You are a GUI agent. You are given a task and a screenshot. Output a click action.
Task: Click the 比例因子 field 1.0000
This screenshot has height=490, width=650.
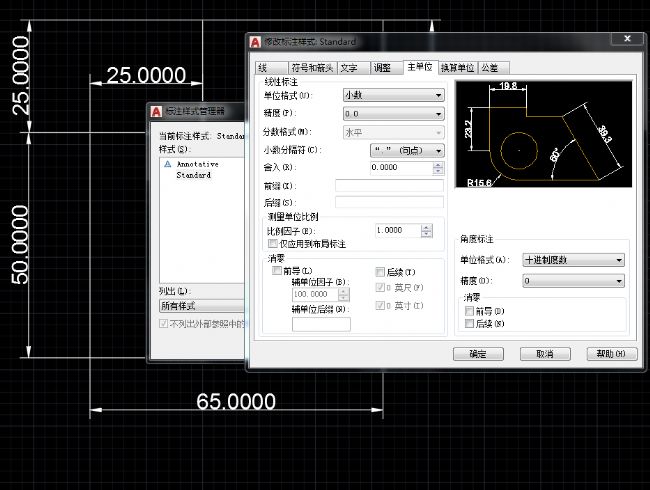coord(398,230)
